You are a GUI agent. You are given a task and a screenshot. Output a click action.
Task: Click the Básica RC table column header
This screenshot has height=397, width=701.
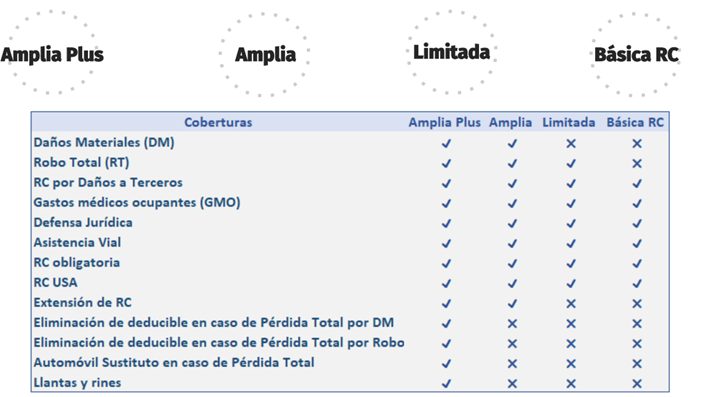[x=635, y=122]
